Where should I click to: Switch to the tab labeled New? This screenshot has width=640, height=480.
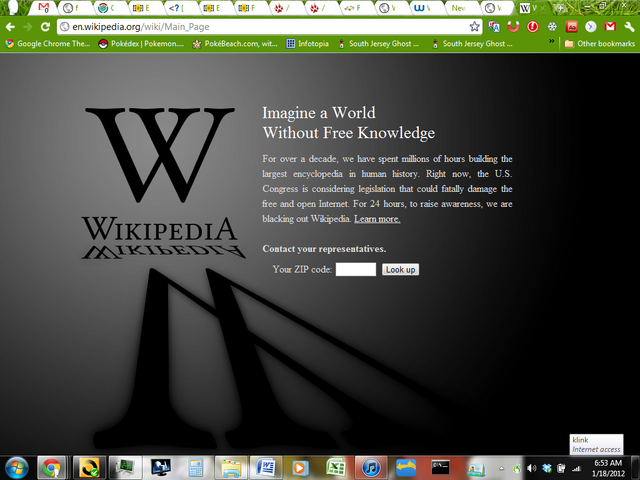click(x=460, y=8)
